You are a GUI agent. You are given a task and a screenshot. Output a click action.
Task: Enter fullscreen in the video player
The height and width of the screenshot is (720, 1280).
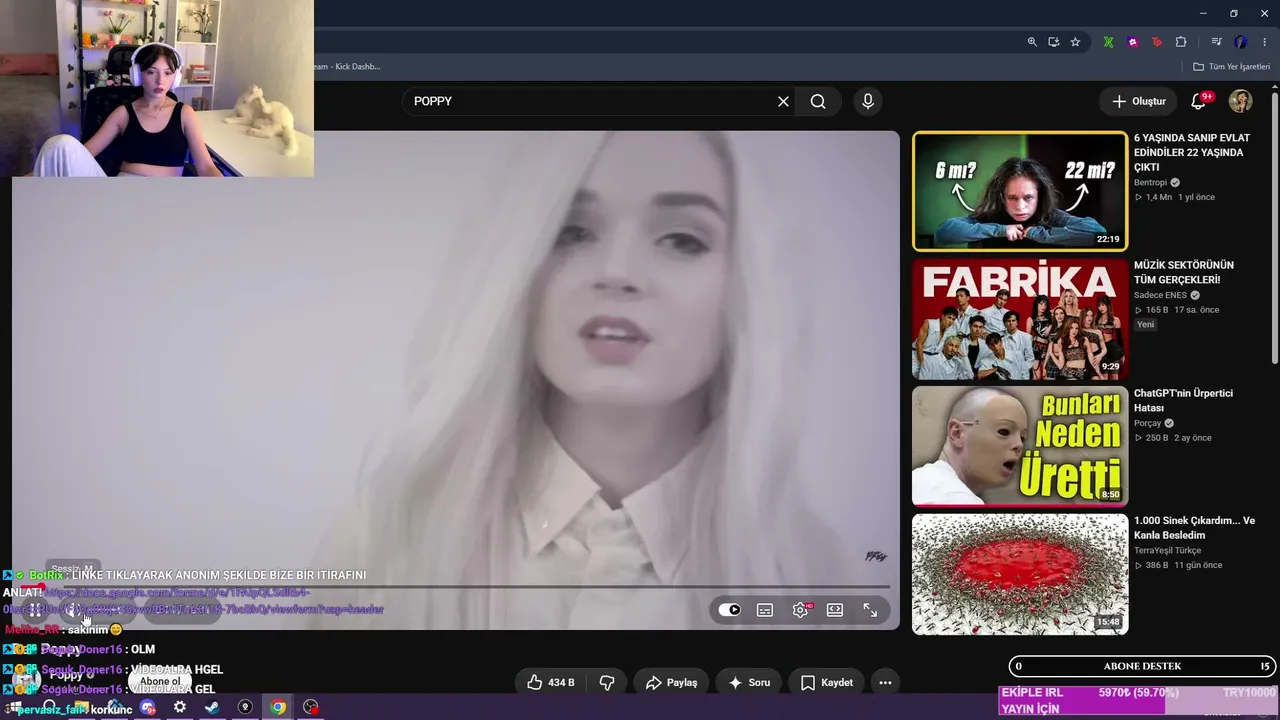(870, 610)
